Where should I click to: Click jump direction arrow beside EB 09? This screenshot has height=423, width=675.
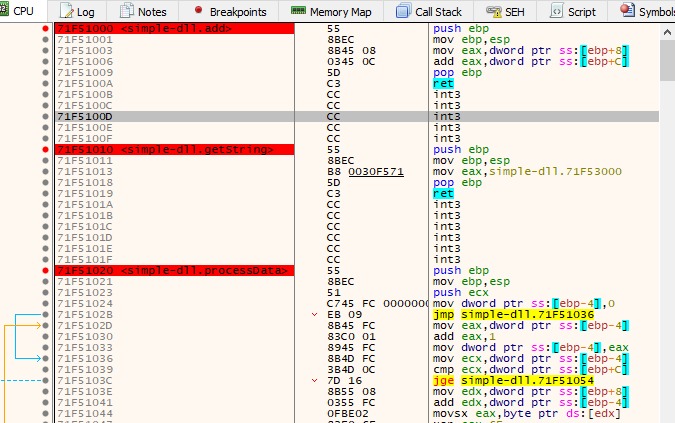314,315
